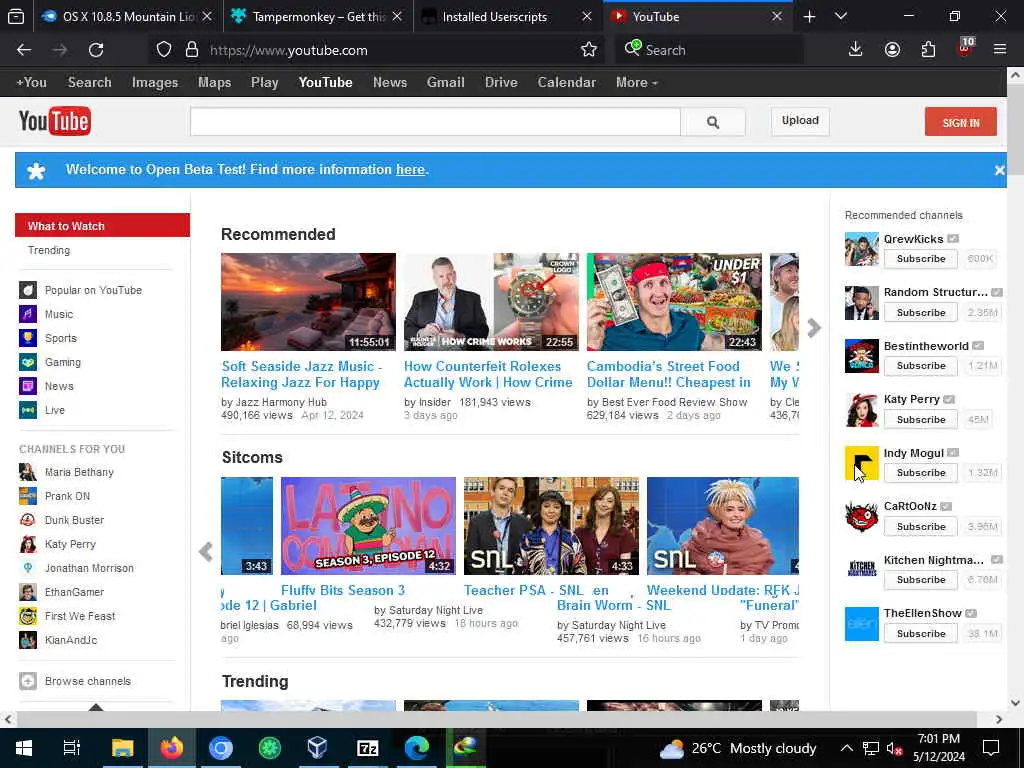
Task: Select Trending in sidebar
Action: coord(49,250)
